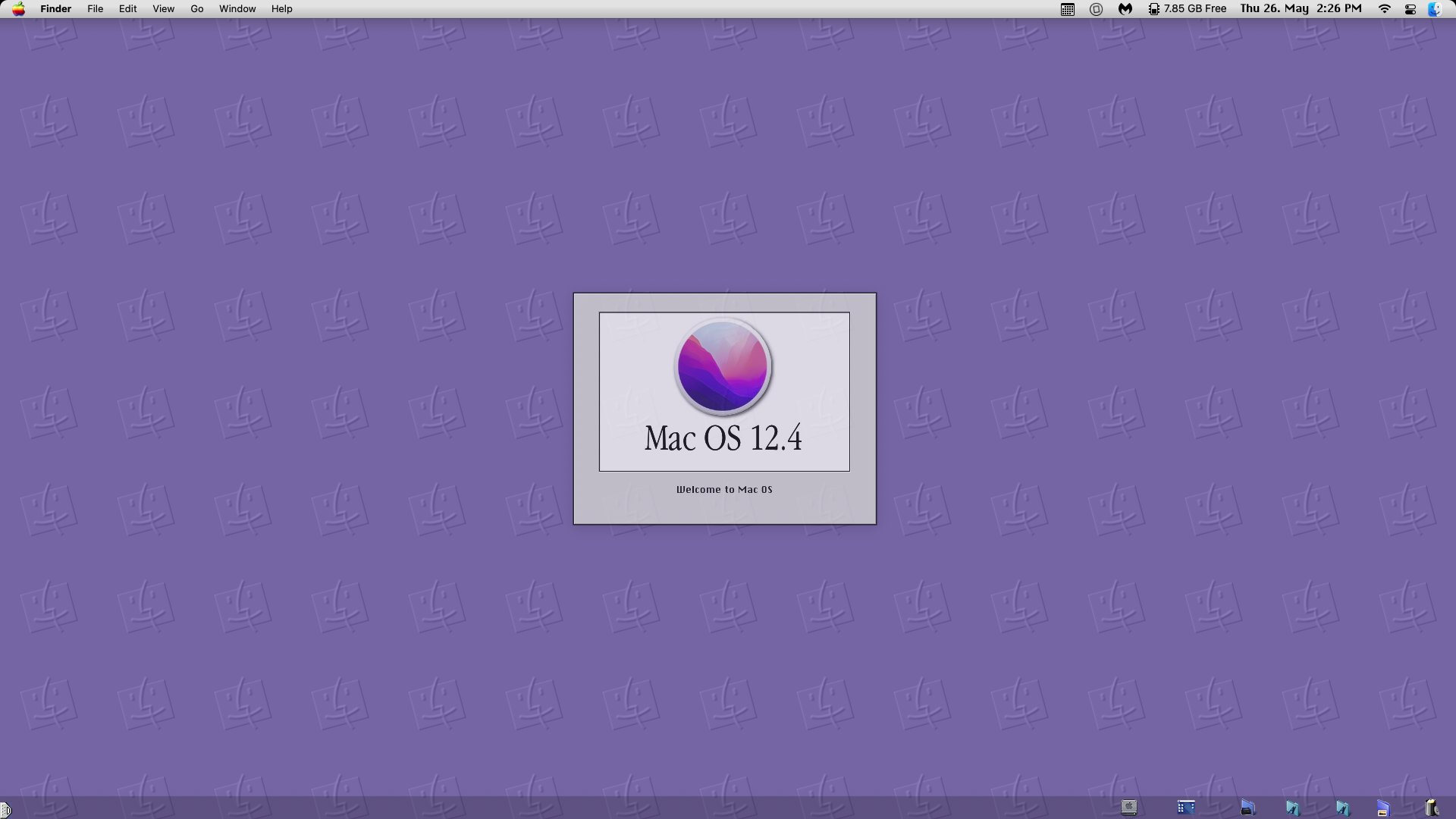Click the Thu 26. May date text
Screen dimensions: 1456x819
1274,9
